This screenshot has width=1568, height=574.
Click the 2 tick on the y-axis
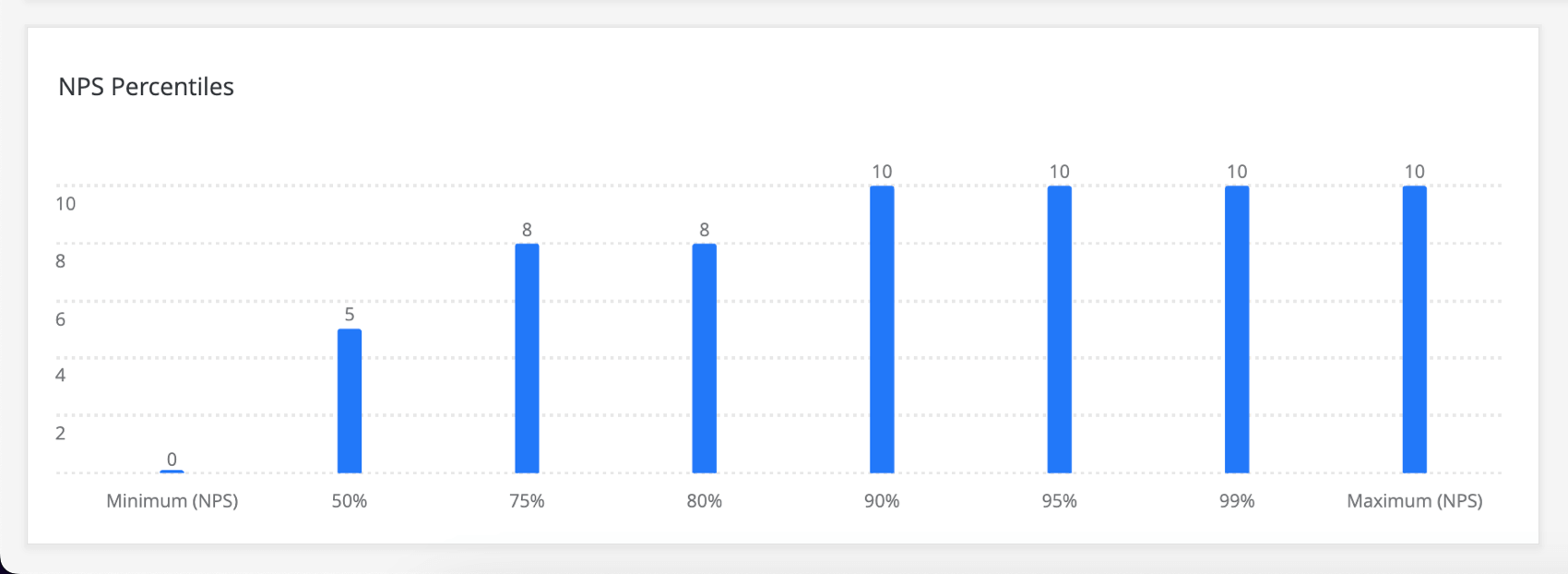click(61, 433)
